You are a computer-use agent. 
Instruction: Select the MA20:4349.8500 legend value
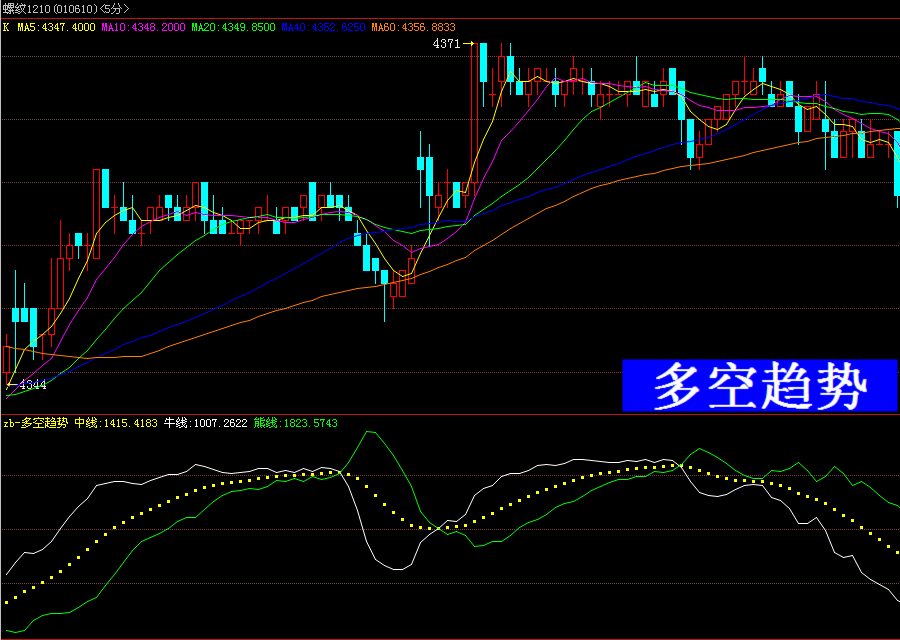pos(233,27)
